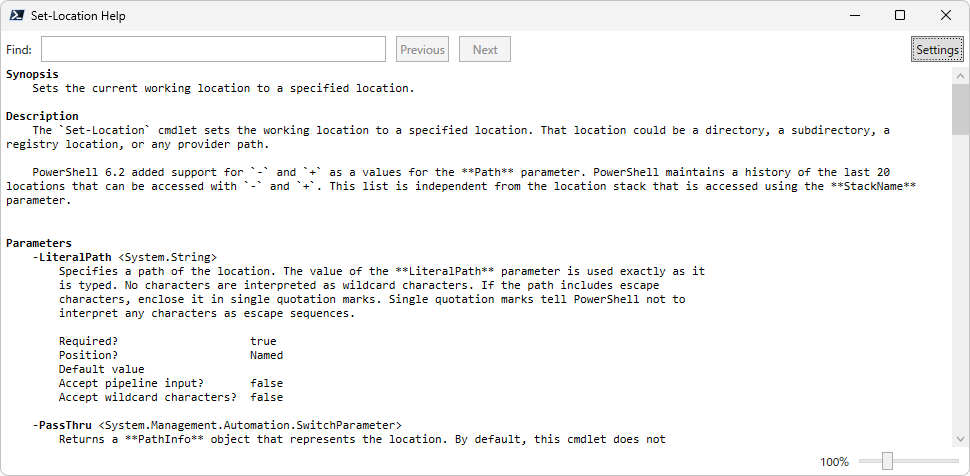Click the -LiteralPath parameter name
This screenshot has height=476, width=970.
[x=71, y=257]
